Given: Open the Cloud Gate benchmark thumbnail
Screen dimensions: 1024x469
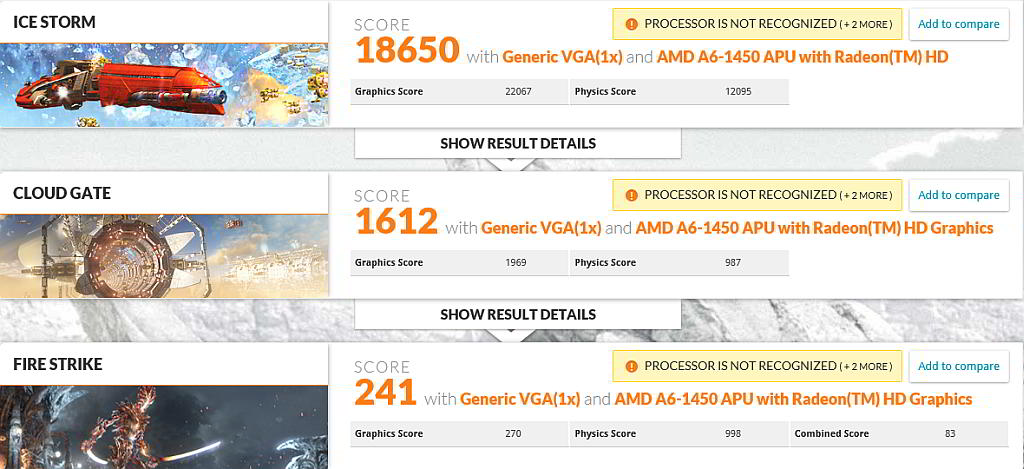Looking at the screenshot, I should click(x=164, y=256).
